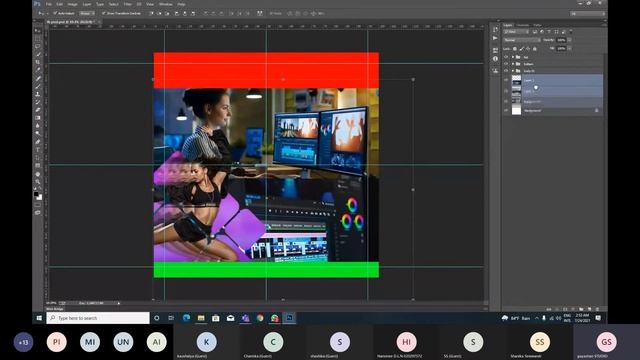Image resolution: width=640 pixels, height=360 pixels.
Task: Open Microsoft Edge from the taskbar
Action: tap(187, 318)
